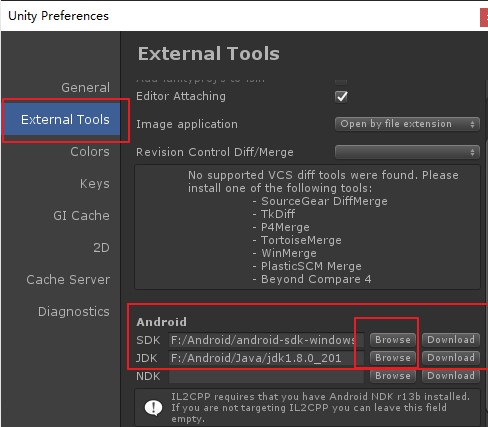The image size is (488, 427).
Task: Click the 'No supported VCS diff tools' message
Action: pyautogui.click(x=323, y=182)
